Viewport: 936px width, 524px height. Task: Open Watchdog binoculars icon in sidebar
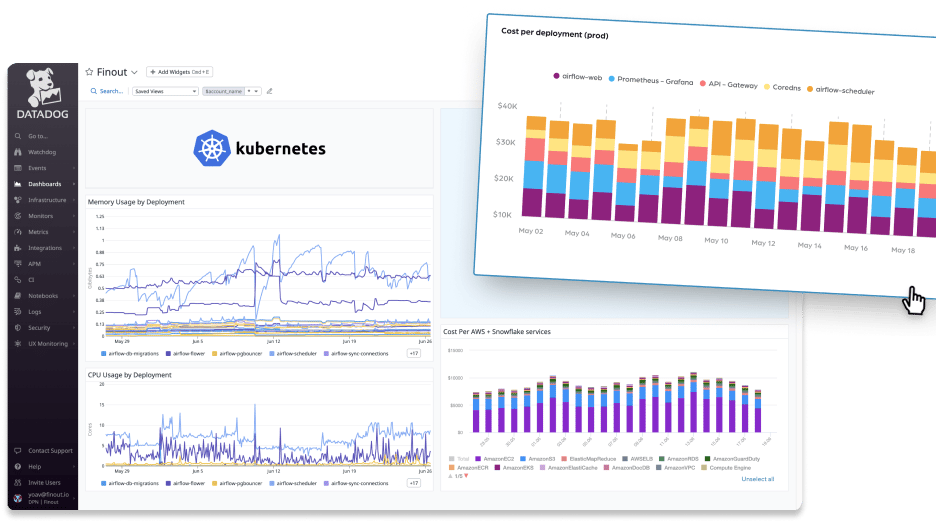coord(18,152)
